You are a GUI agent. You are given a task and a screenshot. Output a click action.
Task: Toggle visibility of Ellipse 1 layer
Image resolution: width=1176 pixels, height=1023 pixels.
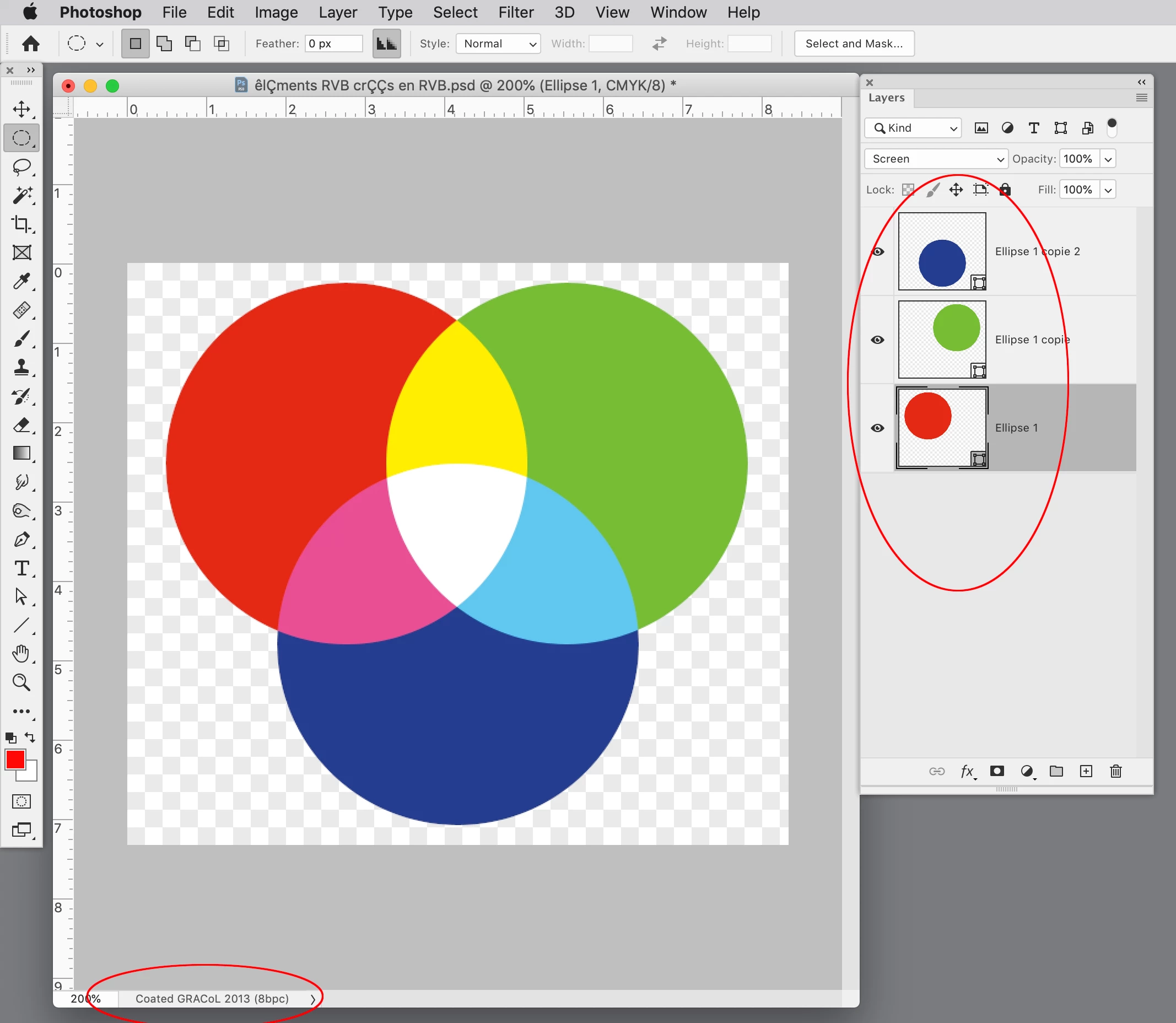coord(878,428)
